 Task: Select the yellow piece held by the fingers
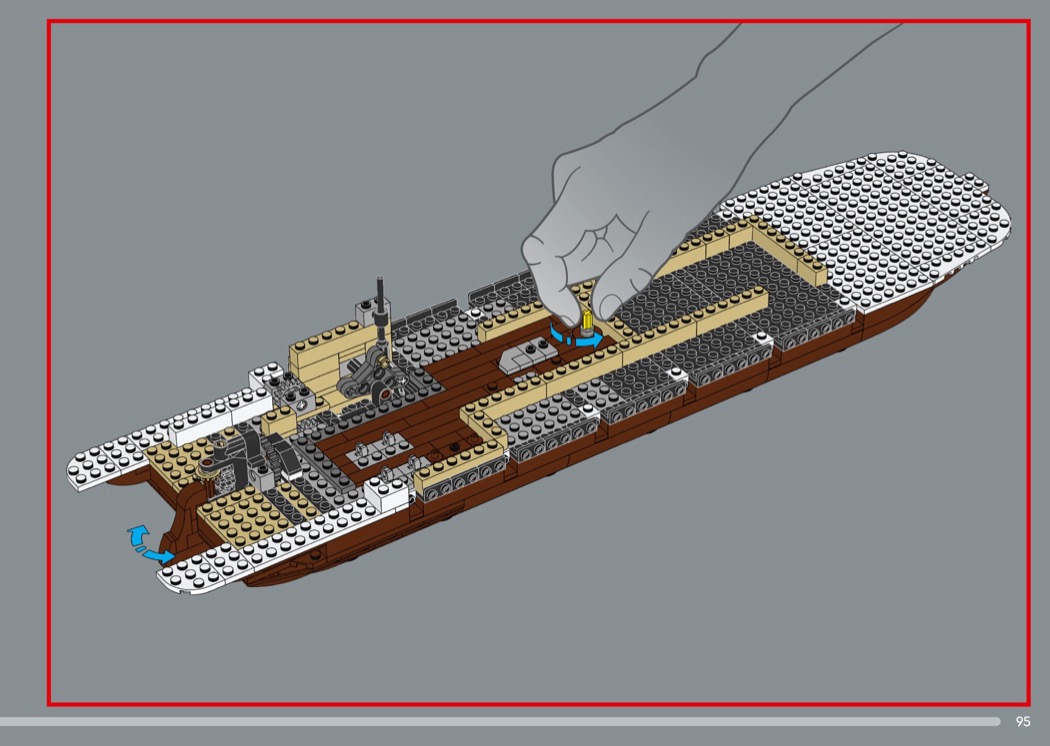(x=586, y=322)
